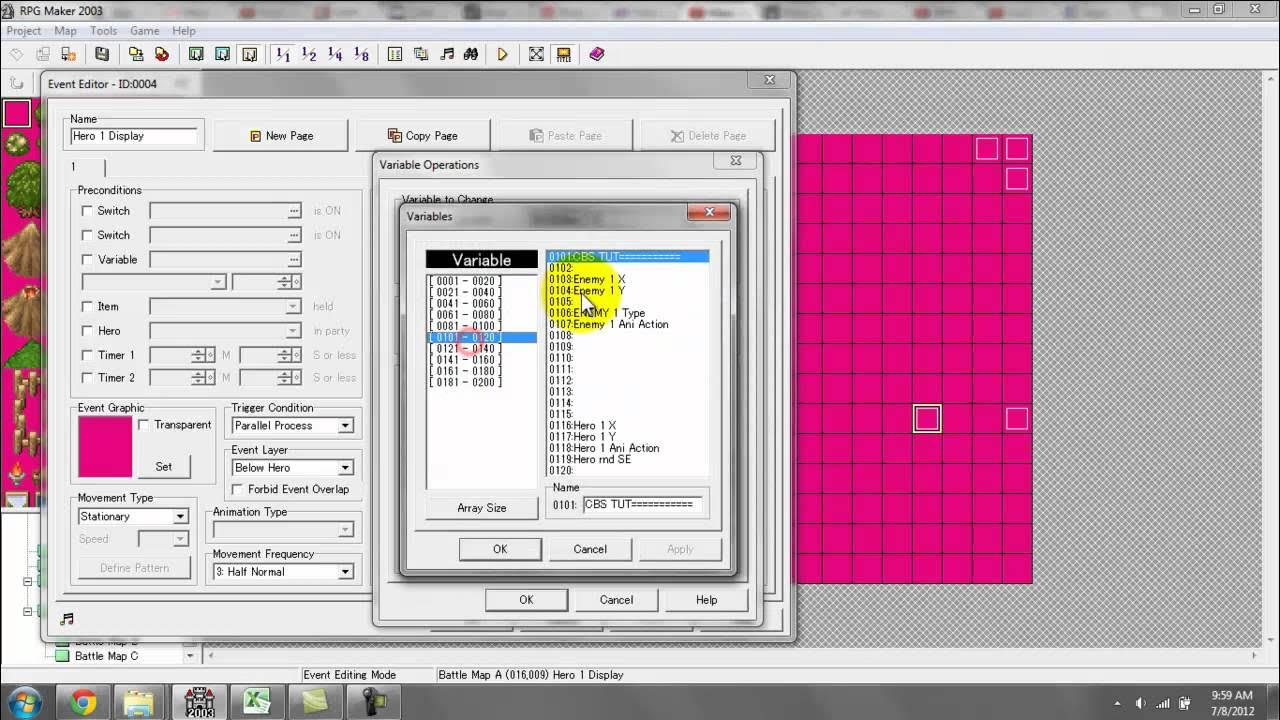Image resolution: width=1280 pixels, height=720 pixels.
Task: Click the Array Size button
Action: pos(482,508)
